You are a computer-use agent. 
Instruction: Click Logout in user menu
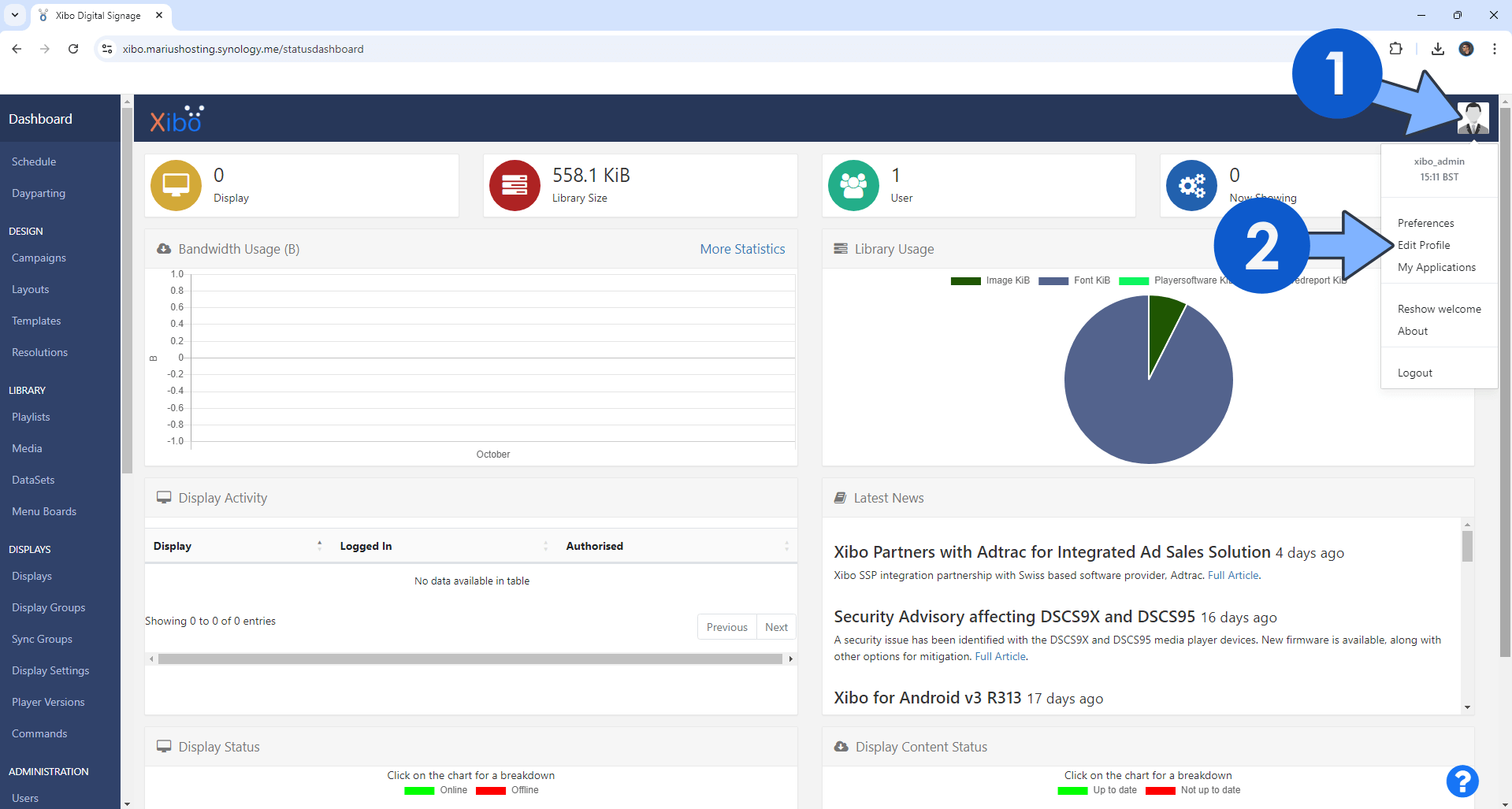click(x=1415, y=373)
